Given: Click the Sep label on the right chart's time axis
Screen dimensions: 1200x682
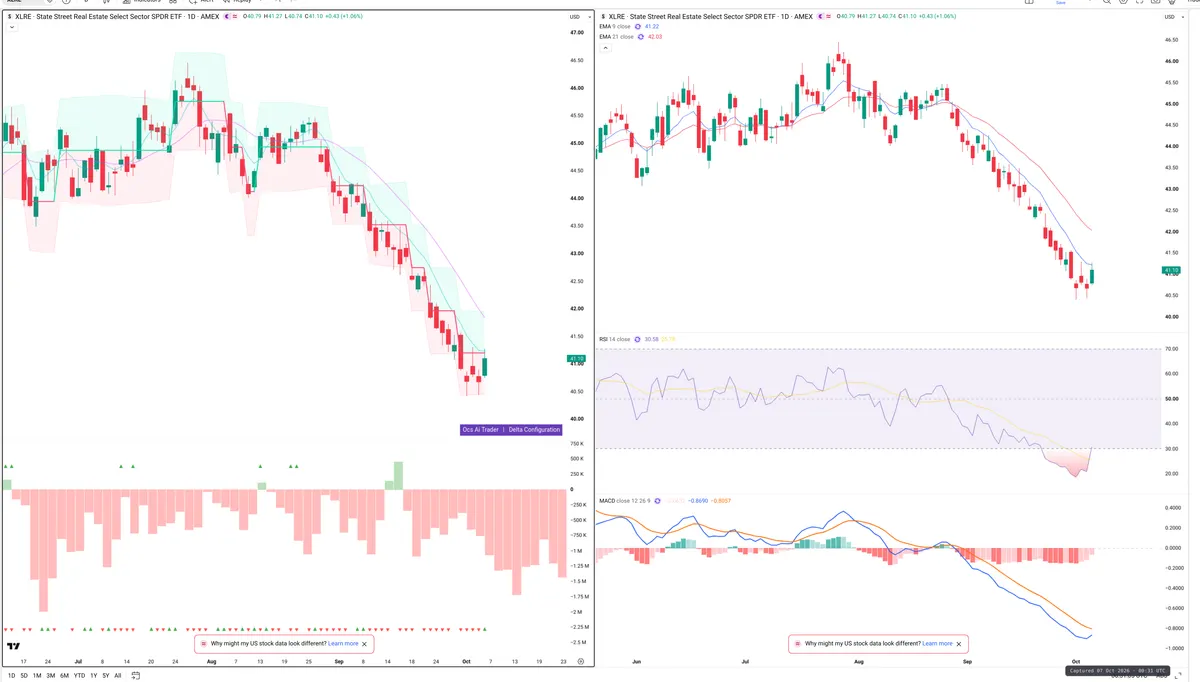Looking at the screenshot, I should tap(967, 662).
